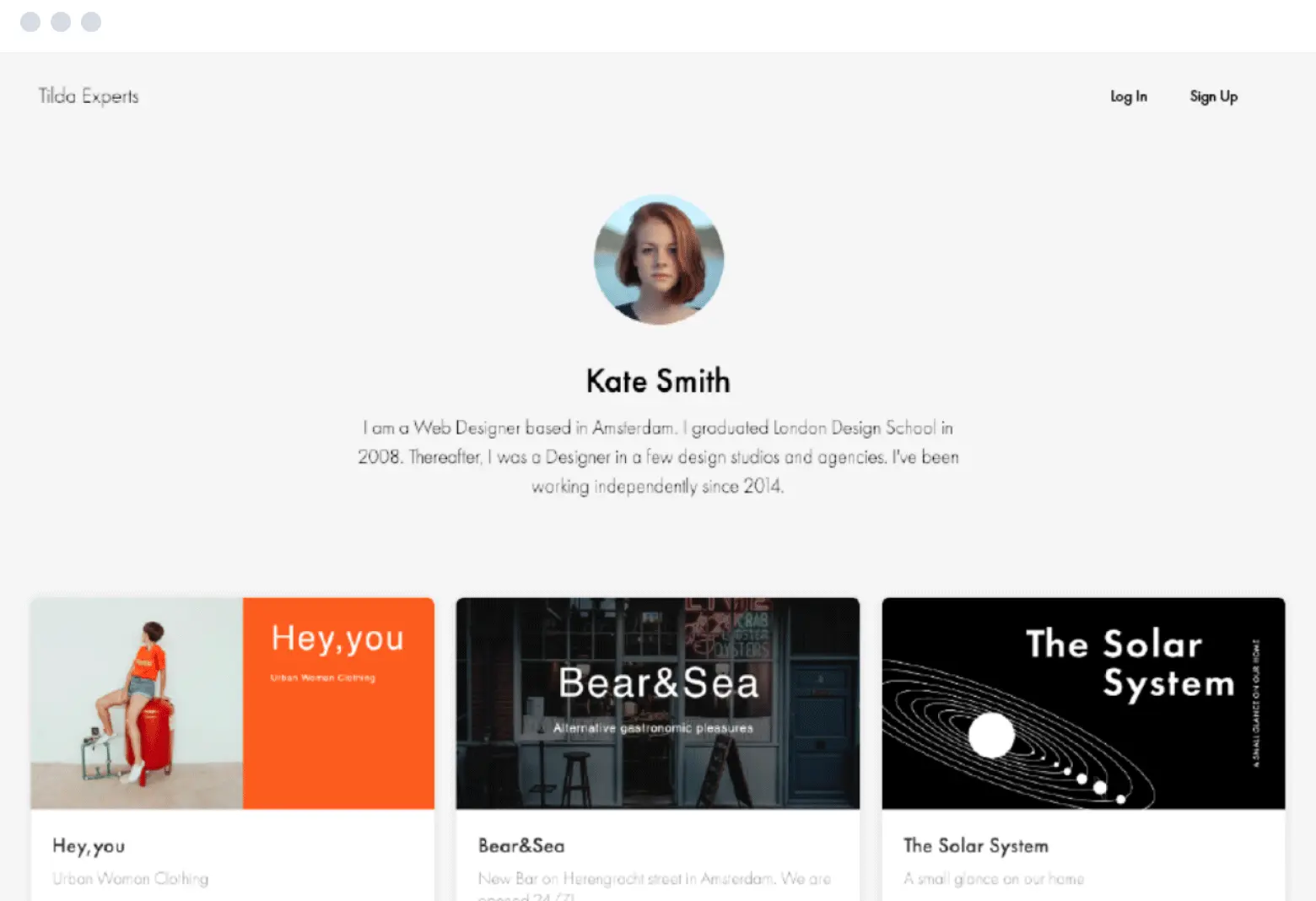Click Kate Smith's round profile photo
The width and height of the screenshot is (1316, 901).
point(658,259)
